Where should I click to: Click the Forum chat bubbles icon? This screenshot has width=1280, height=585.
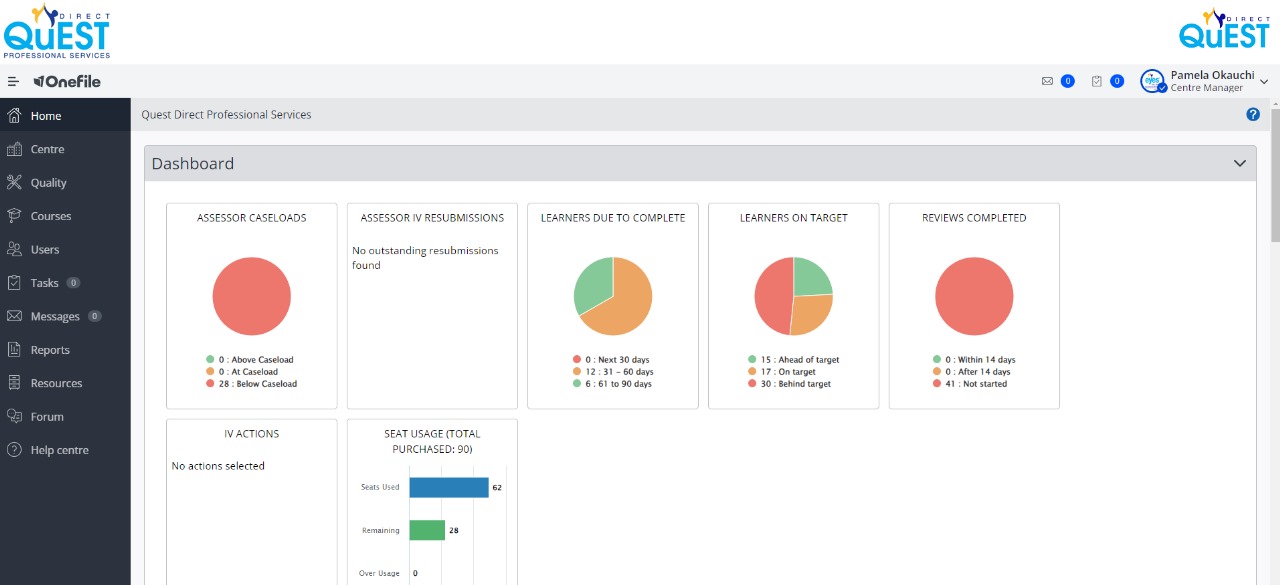pos(14,416)
